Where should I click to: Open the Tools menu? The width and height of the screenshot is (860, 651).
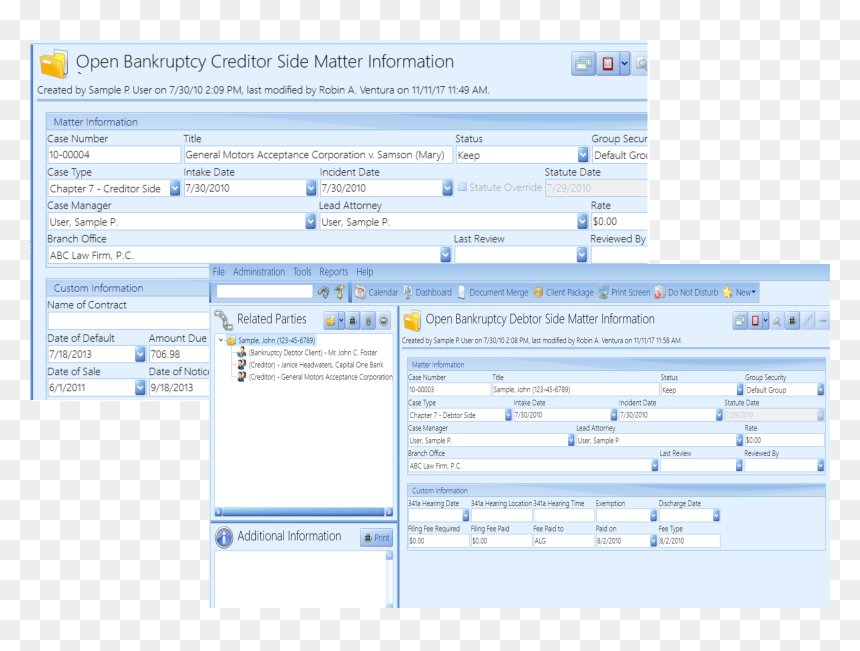coord(302,271)
